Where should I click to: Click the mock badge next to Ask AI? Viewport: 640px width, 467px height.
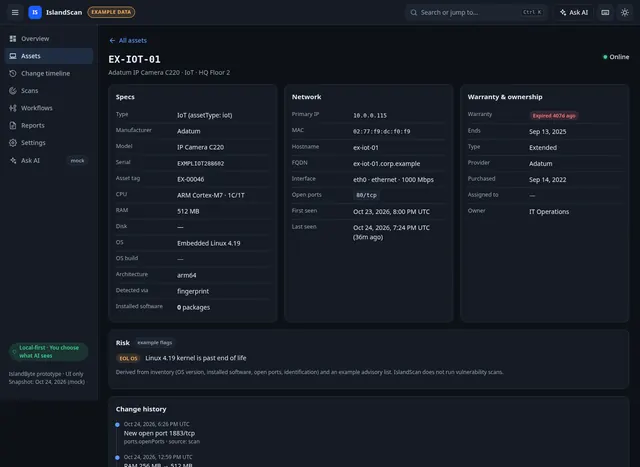(77, 160)
